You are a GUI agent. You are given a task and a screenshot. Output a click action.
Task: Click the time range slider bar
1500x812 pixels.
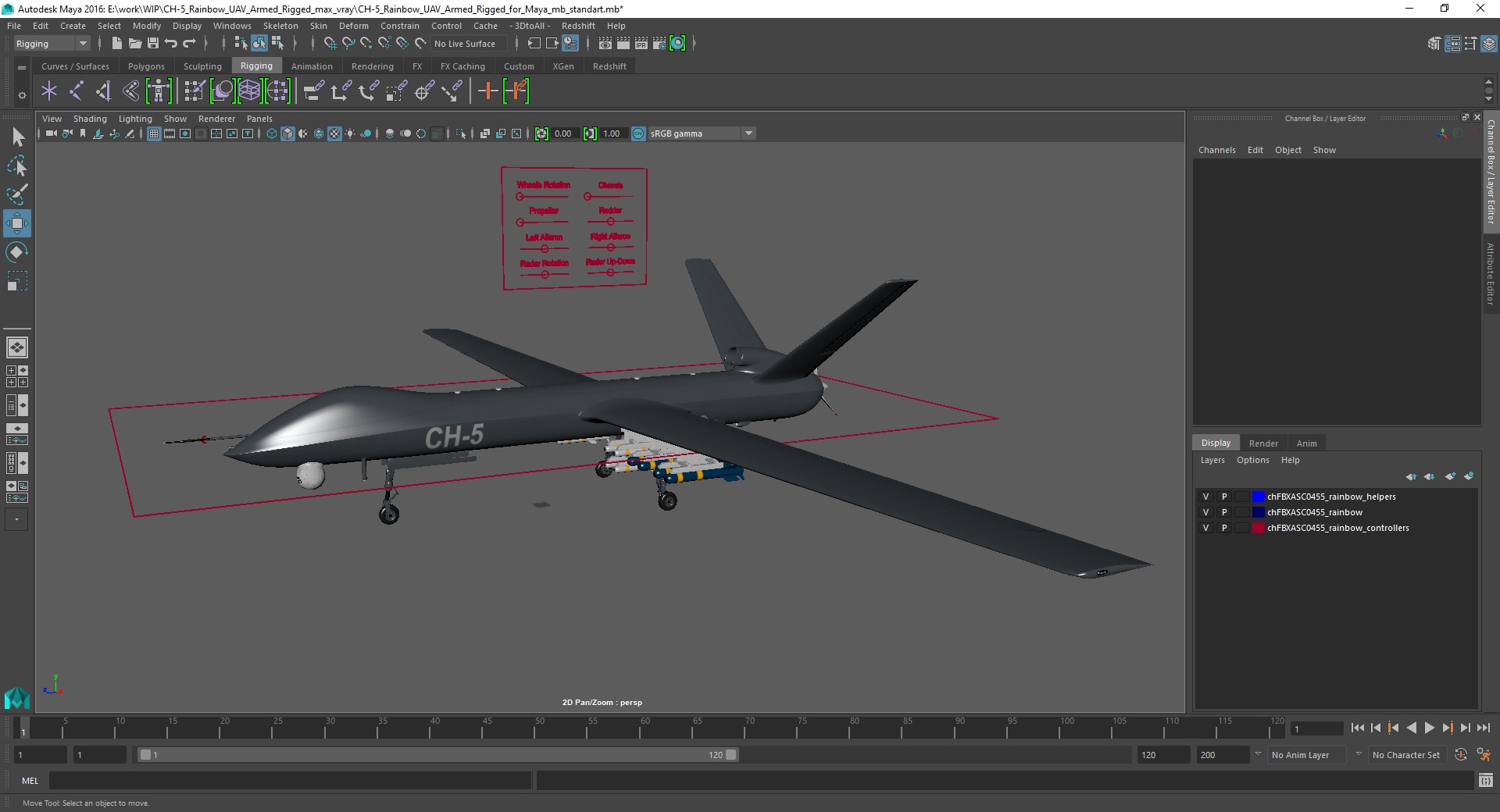[x=437, y=755]
